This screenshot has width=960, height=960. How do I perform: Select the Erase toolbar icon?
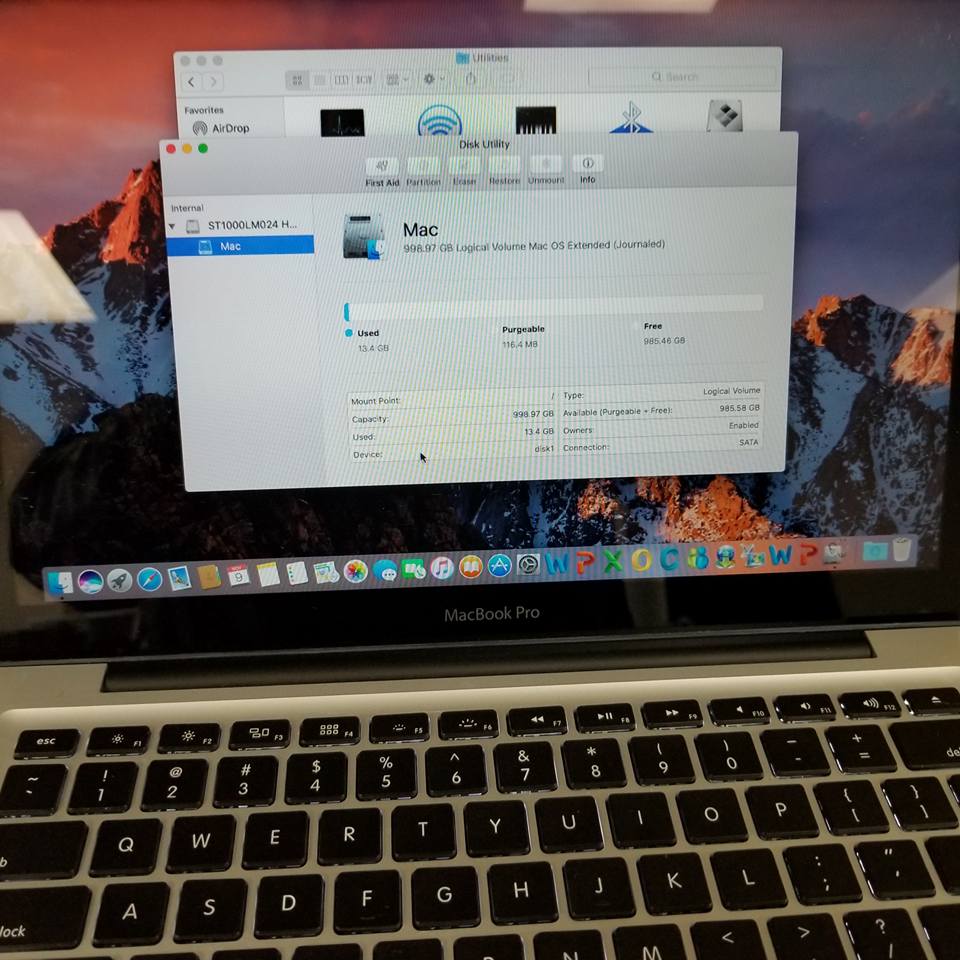[464, 168]
